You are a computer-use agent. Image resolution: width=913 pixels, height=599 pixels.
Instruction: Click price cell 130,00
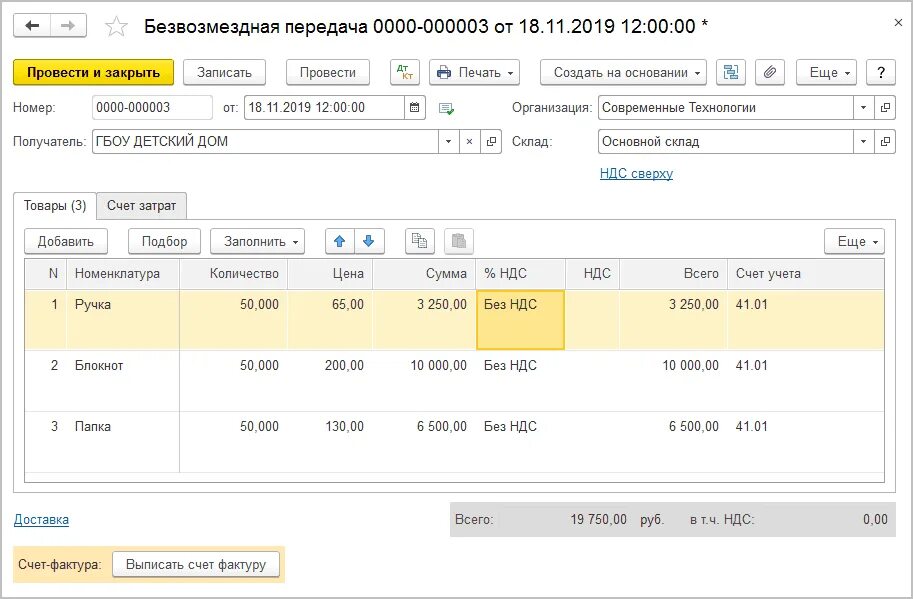click(330, 442)
